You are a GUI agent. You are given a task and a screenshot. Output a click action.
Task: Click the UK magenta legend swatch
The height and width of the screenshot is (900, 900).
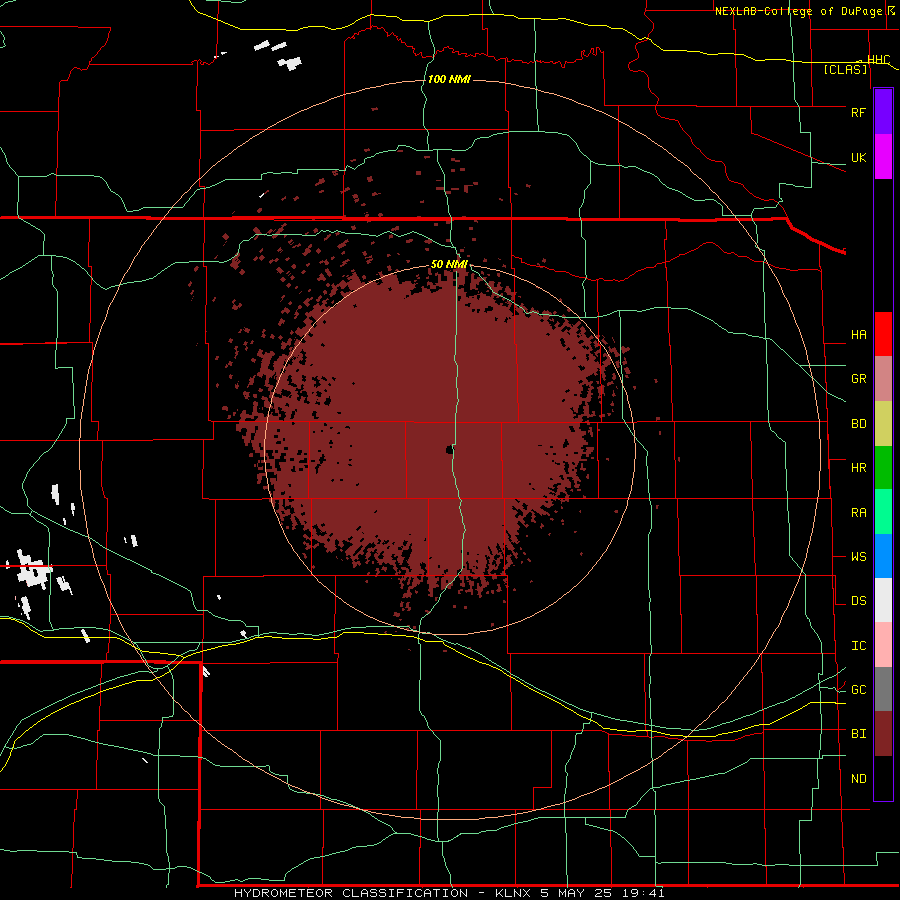point(883,157)
